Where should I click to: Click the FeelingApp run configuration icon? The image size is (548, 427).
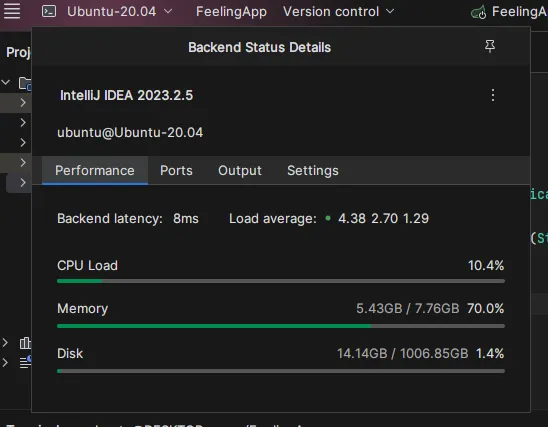click(x=478, y=13)
